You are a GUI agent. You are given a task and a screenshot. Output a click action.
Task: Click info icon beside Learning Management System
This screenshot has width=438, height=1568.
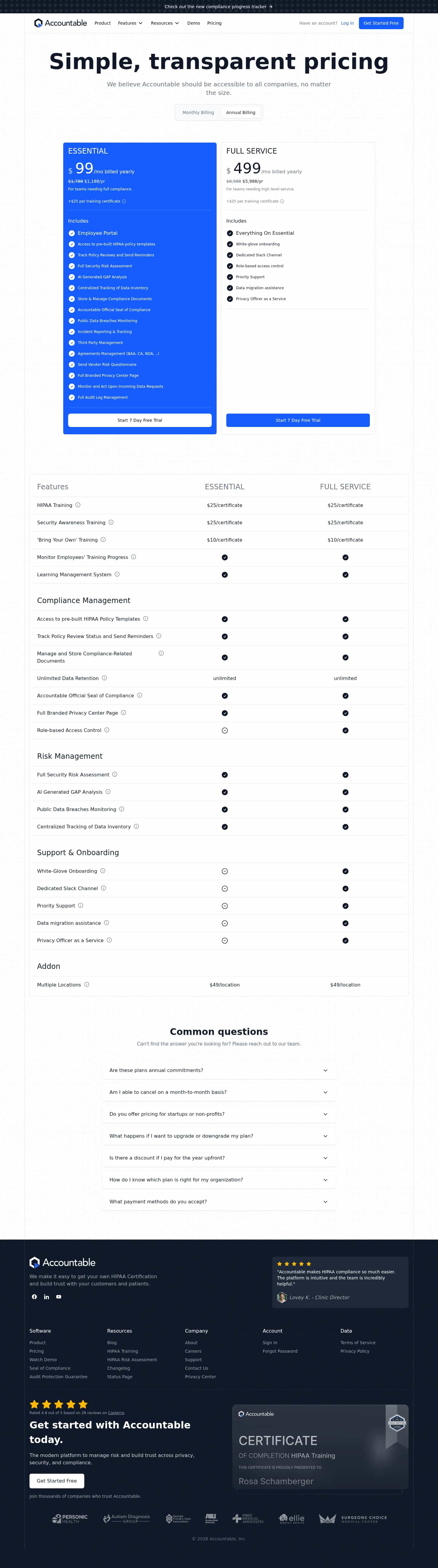(x=117, y=574)
